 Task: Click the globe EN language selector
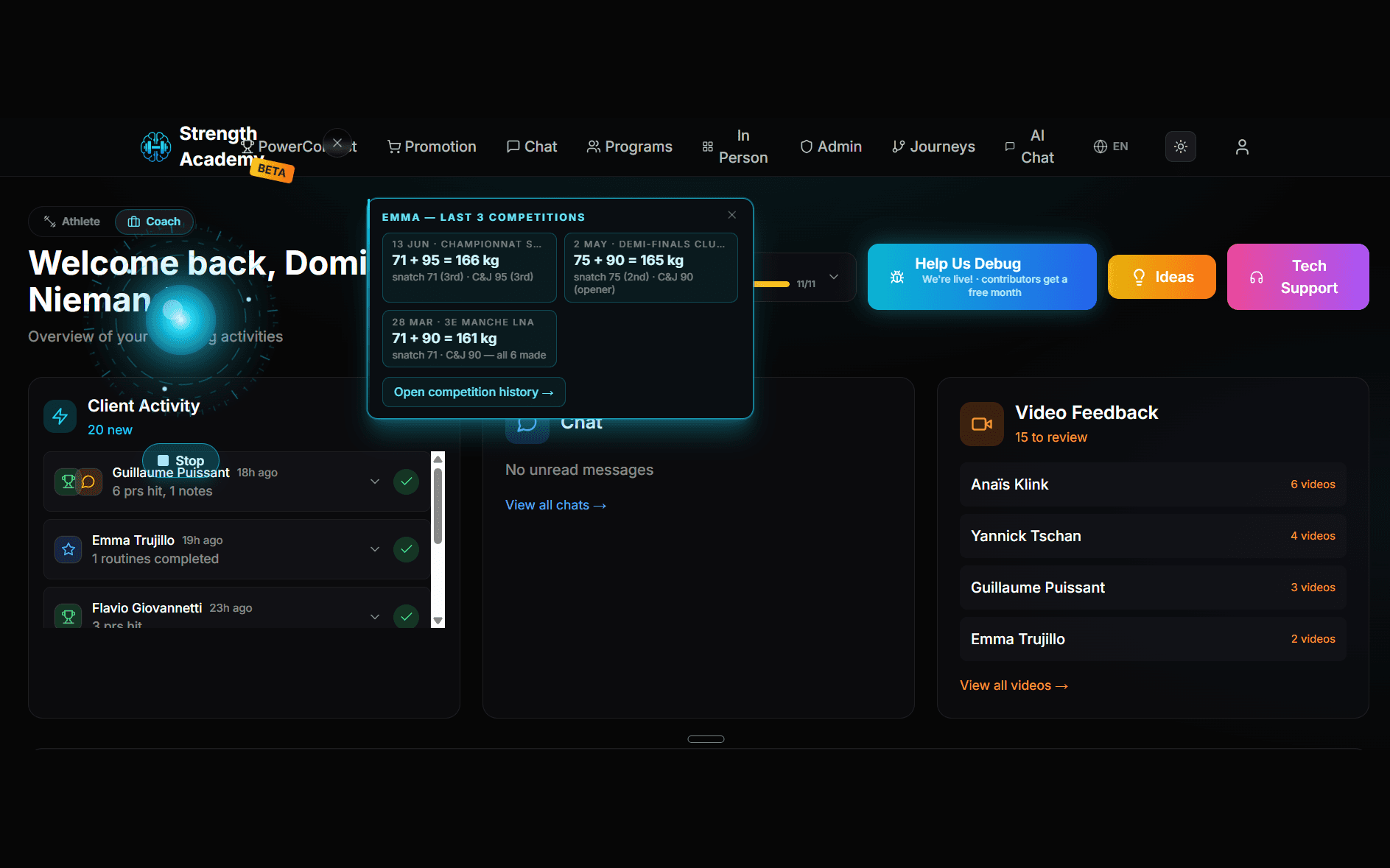(1111, 147)
